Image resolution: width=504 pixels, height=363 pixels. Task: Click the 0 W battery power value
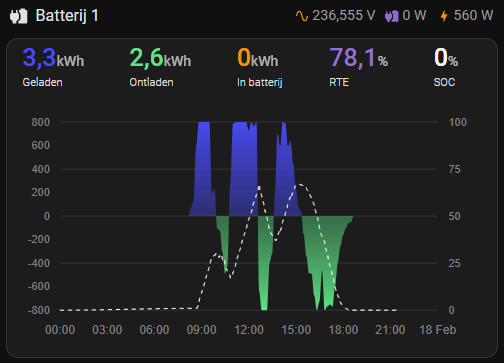coord(414,15)
